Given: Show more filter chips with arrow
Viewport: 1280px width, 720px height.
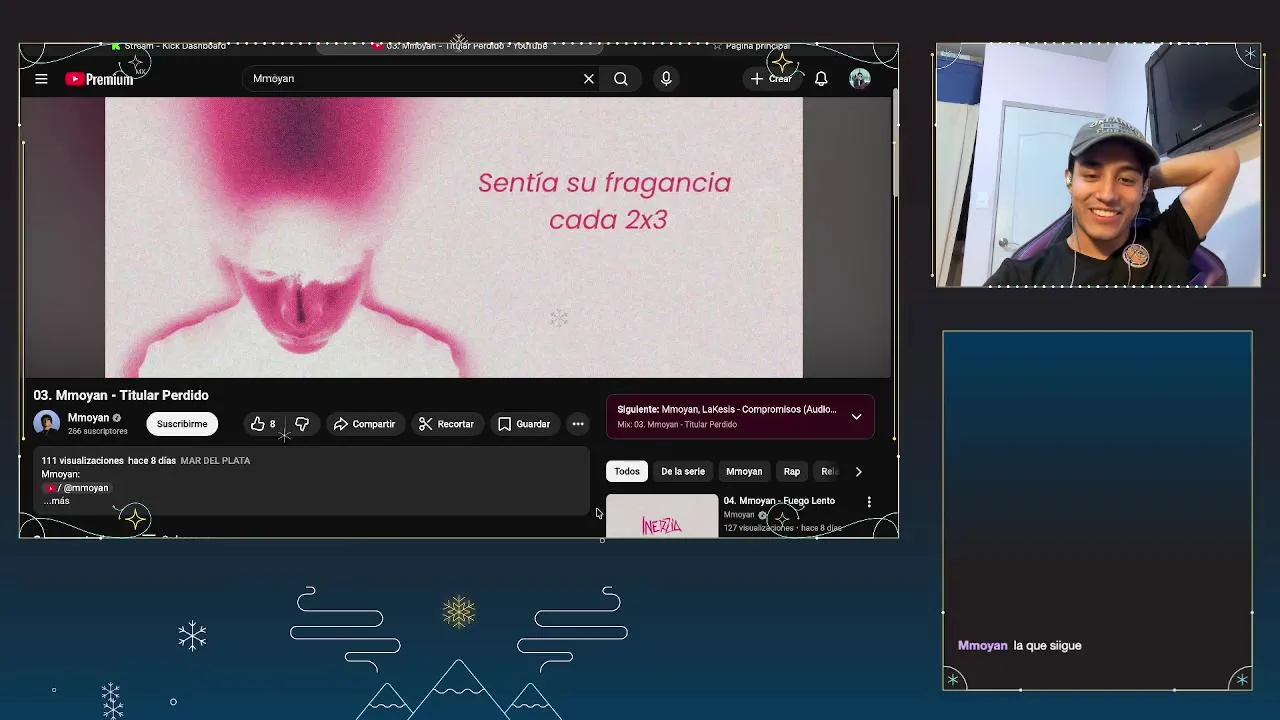Looking at the screenshot, I should 858,471.
